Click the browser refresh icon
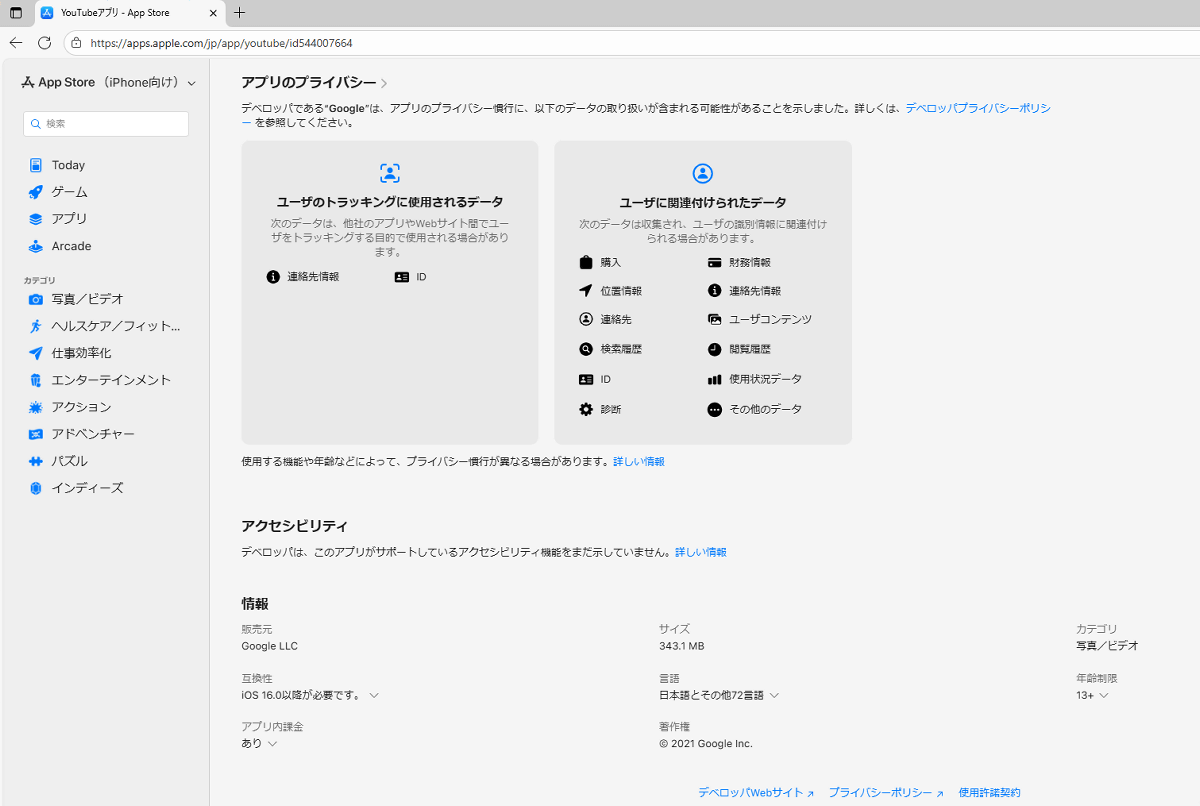This screenshot has width=1200, height=806. pos(44,43)
